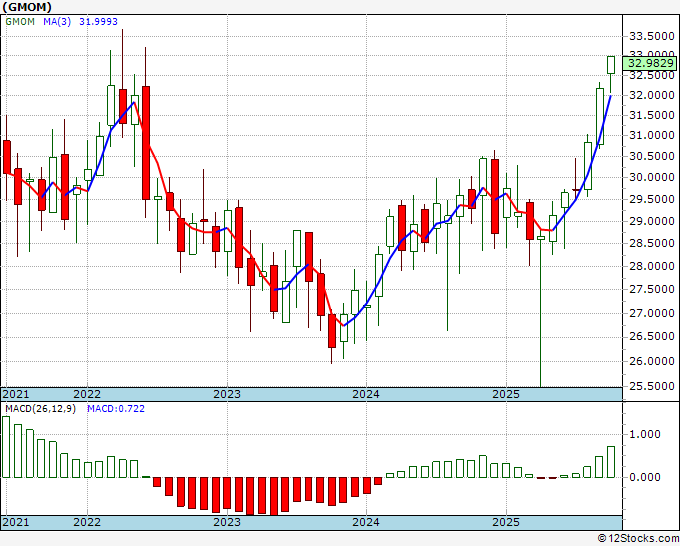
Task: Click 2025 on the price chart timeline
Action: click(506, 394)
